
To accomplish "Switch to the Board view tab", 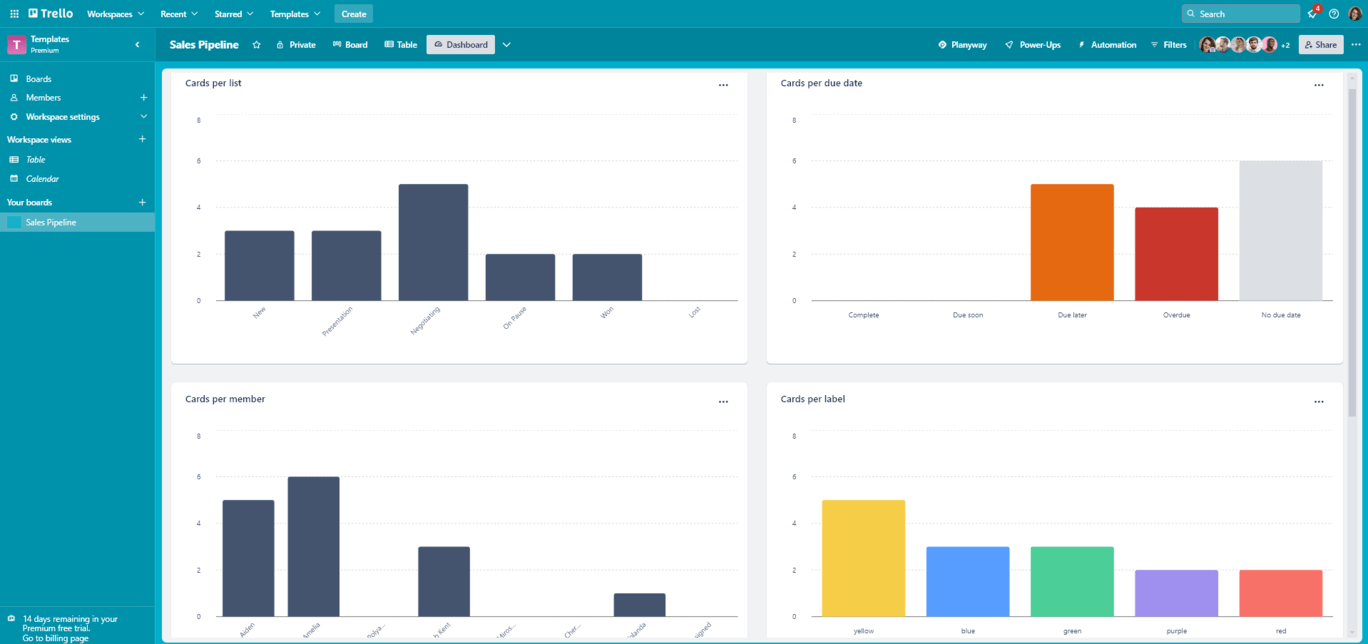I will 350,45.
